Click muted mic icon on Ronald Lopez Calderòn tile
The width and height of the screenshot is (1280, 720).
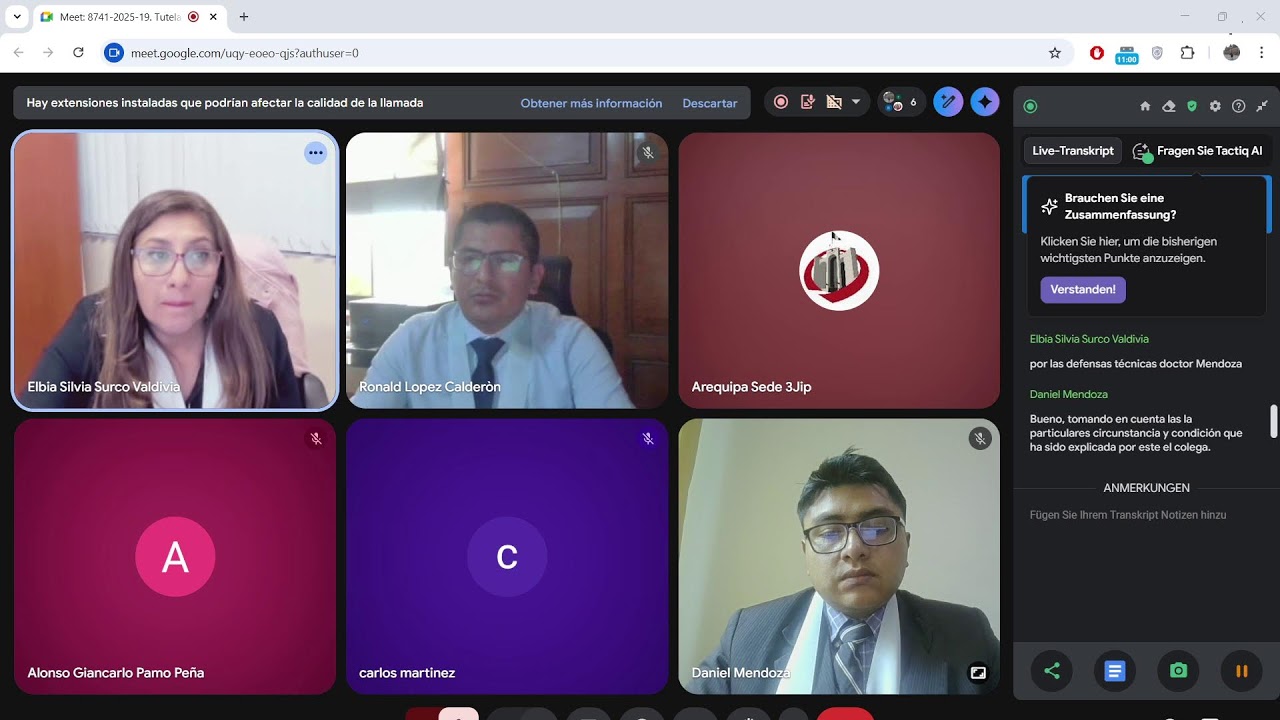[x=648, y=153]
